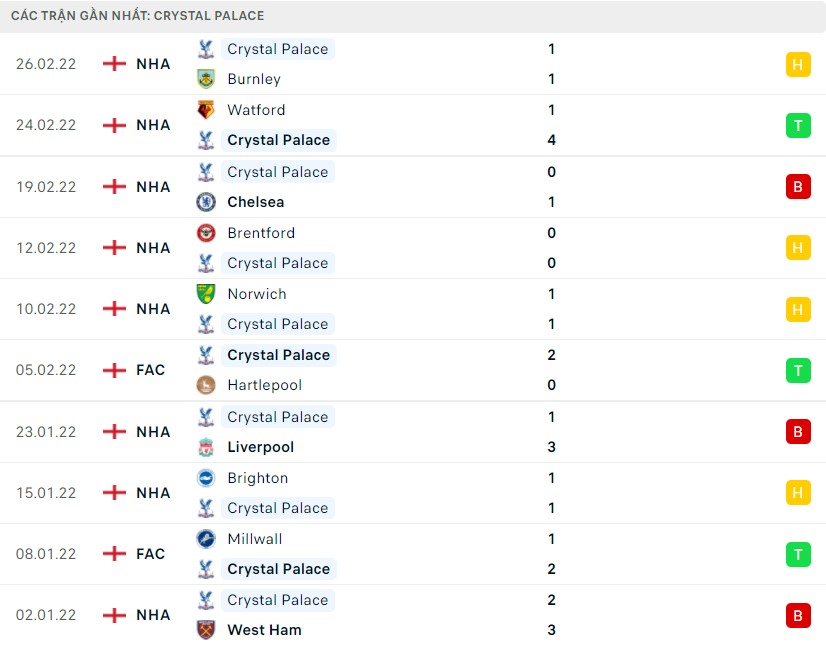Select the NHA competition tag on top row
The height and width of the screenshot is (646, 826).
[x=152, y=63]
